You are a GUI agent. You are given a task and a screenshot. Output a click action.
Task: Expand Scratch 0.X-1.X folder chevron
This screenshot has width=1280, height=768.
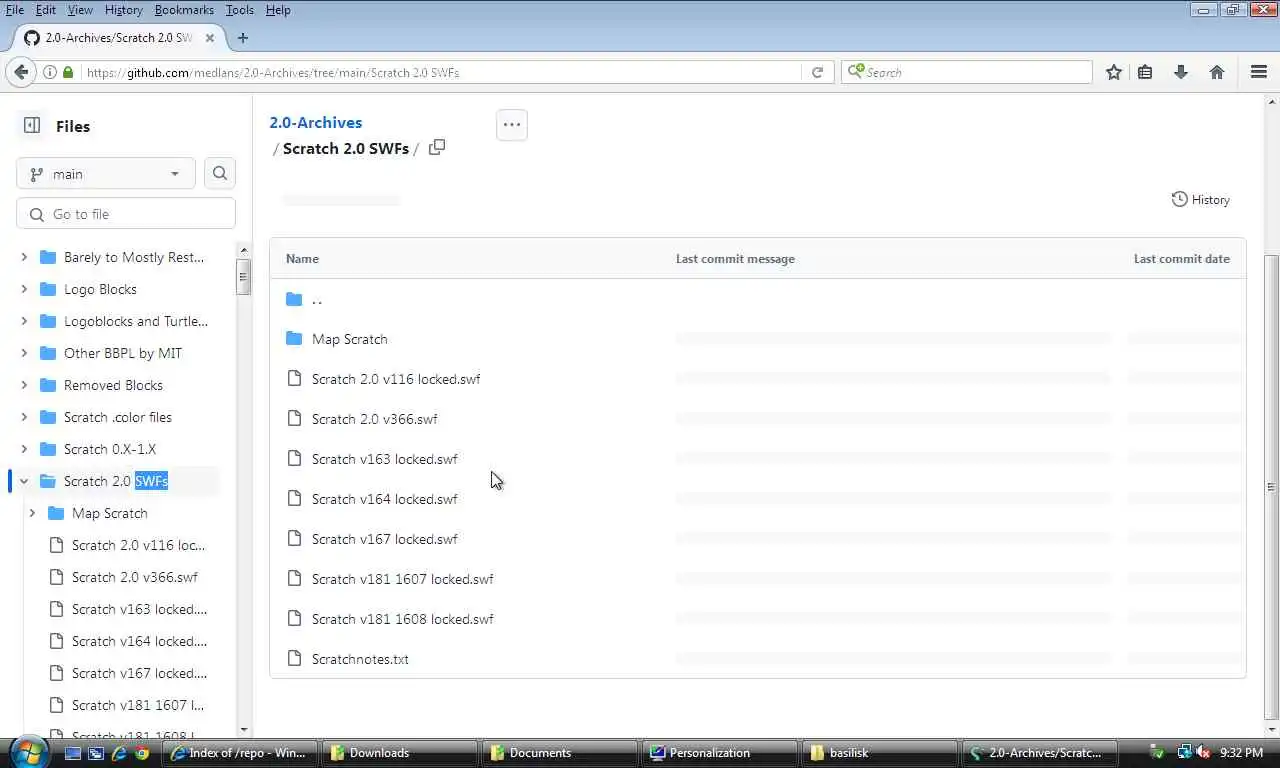(x=24, y=449)
